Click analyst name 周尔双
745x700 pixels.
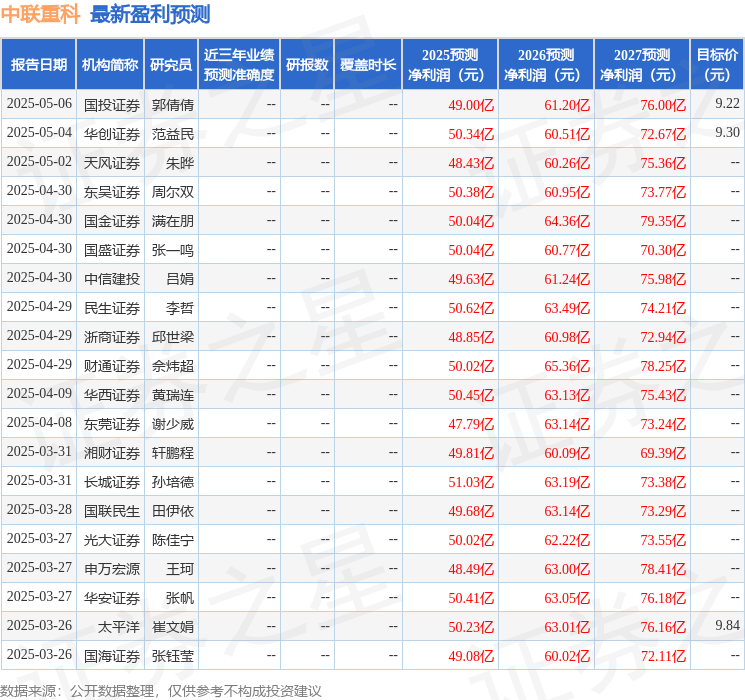pos(172,192)
